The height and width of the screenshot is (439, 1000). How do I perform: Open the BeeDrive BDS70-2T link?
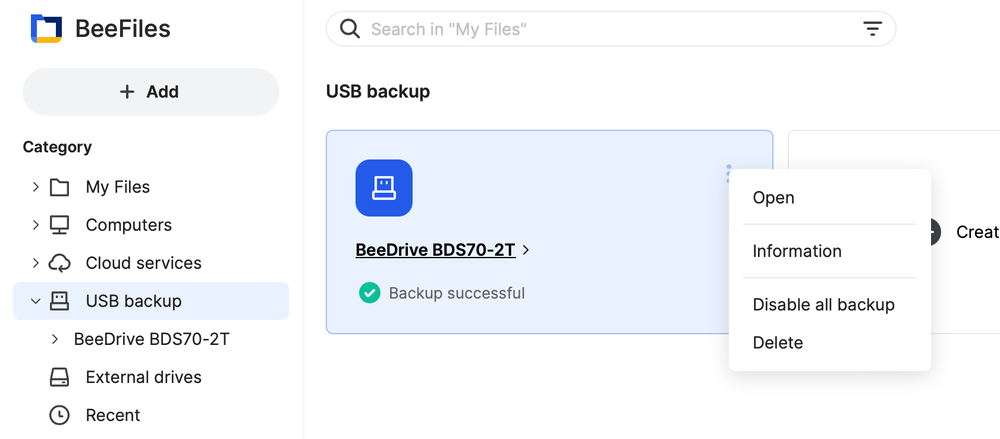[x=436, y=250]
